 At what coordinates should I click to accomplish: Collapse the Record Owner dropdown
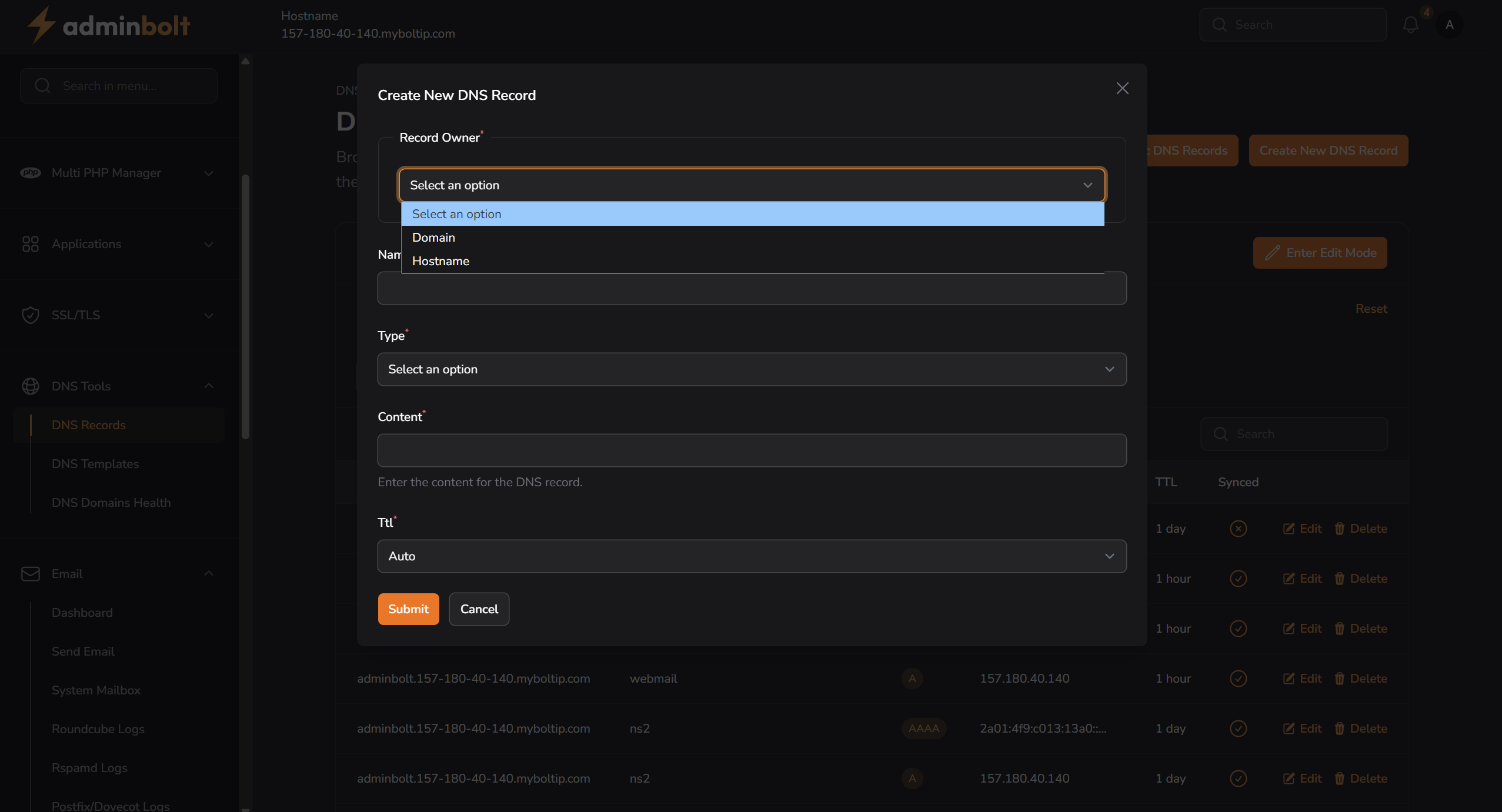[1087, 185]
